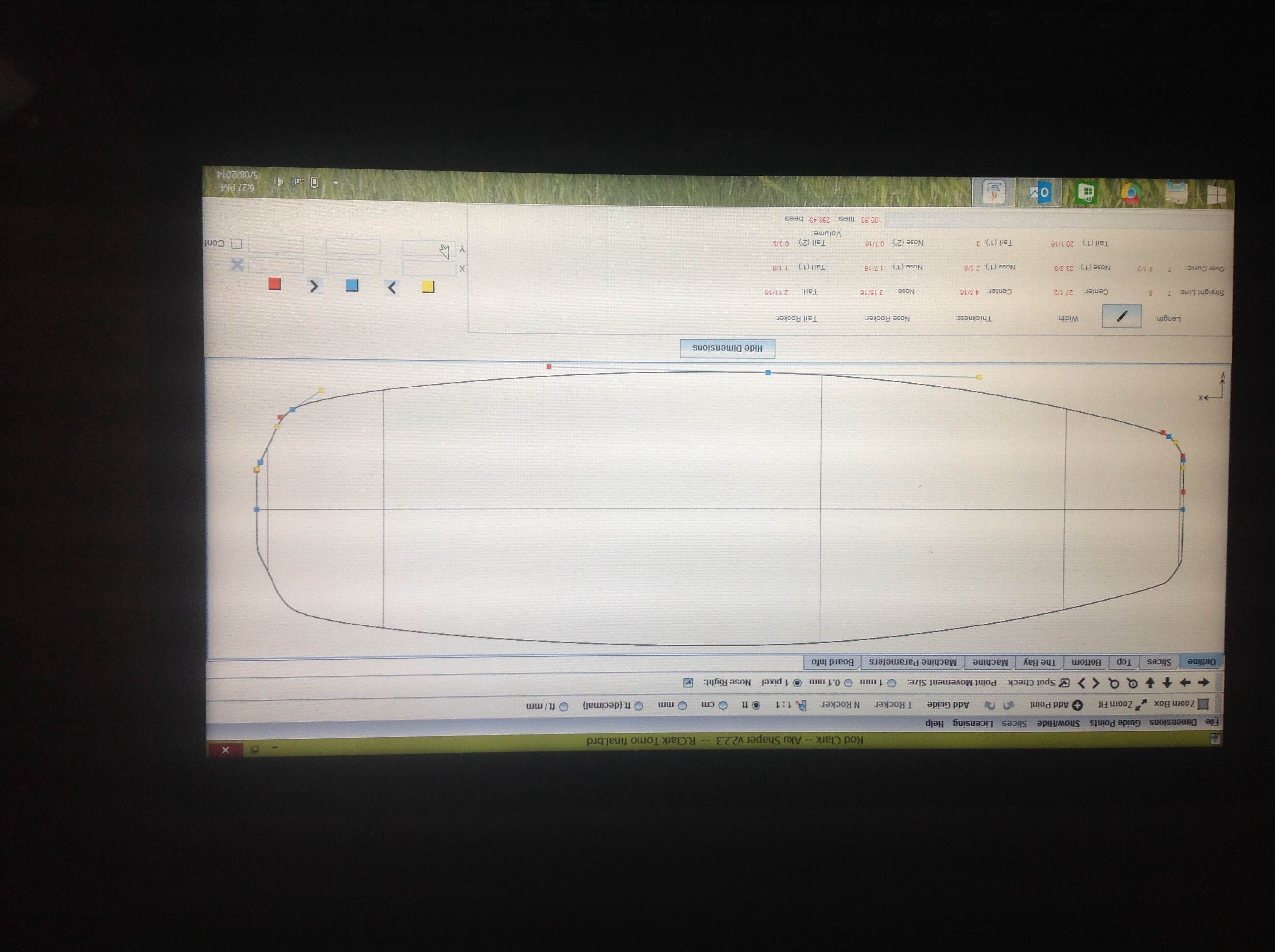Click the gray X delete point icon
This screenshot has width=1275, height=952.
(237, 265)
